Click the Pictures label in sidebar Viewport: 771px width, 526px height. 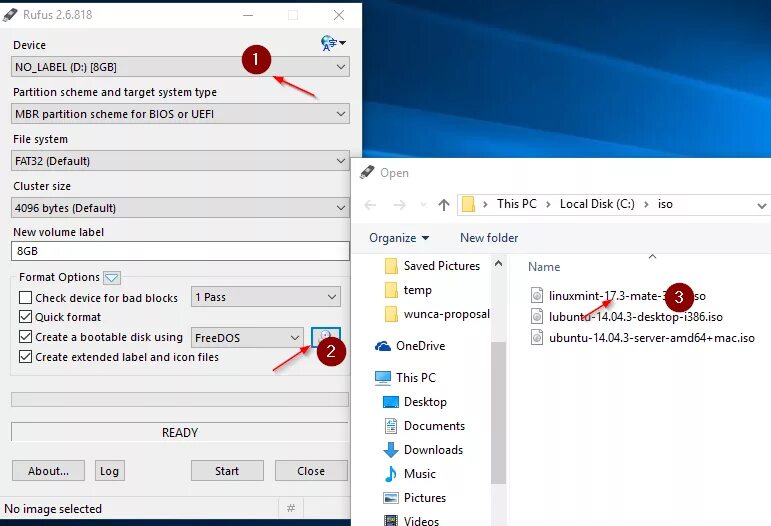point(425,498)
